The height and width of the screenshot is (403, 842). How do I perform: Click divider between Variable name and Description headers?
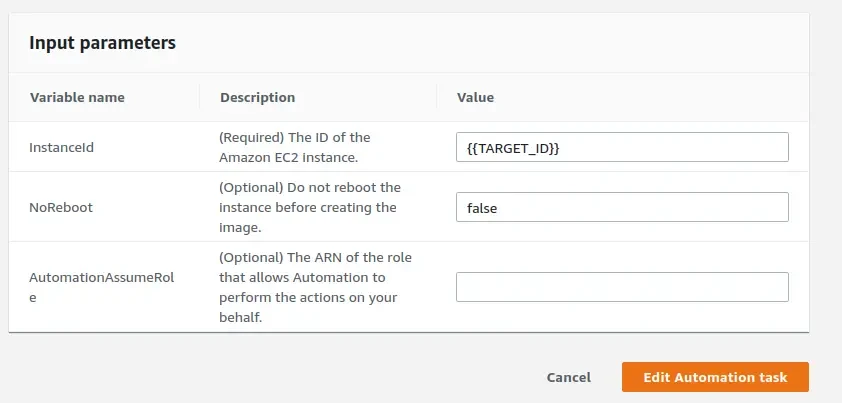200,97
